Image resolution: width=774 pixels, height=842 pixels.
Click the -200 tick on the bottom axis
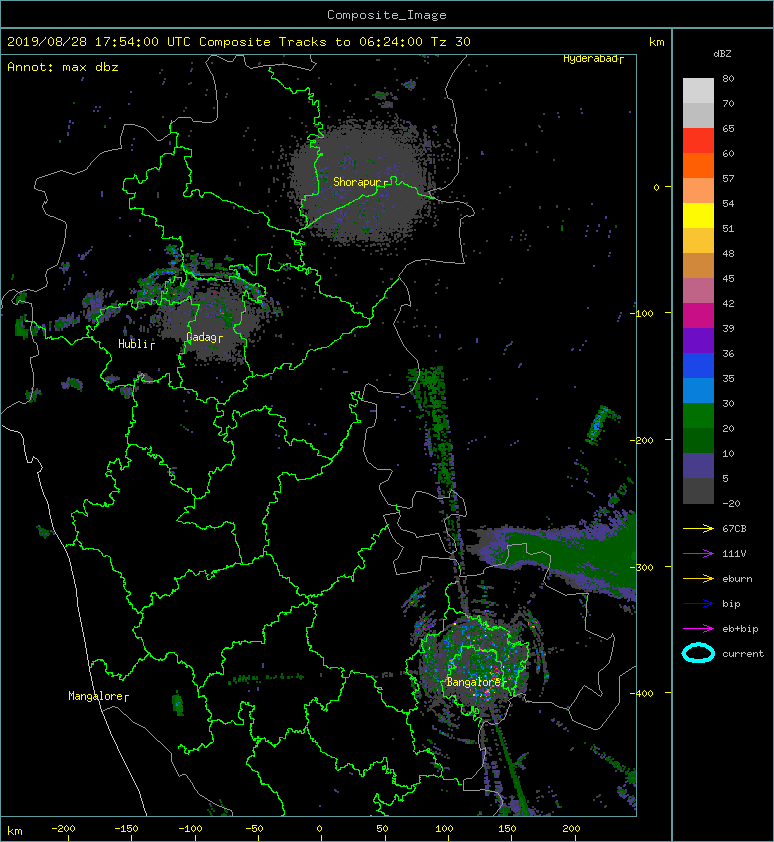[x=63, y=829]
